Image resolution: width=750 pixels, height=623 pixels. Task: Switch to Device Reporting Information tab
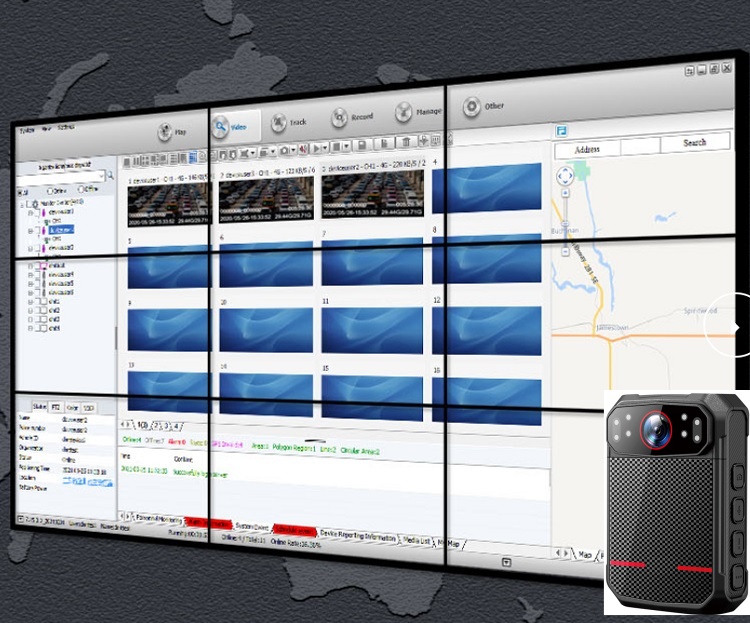coord(359,537)
